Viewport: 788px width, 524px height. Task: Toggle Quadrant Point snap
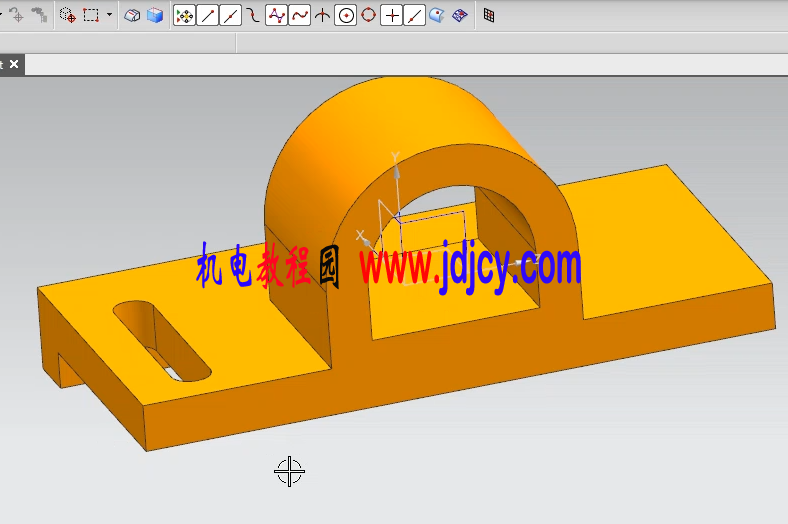368,15
